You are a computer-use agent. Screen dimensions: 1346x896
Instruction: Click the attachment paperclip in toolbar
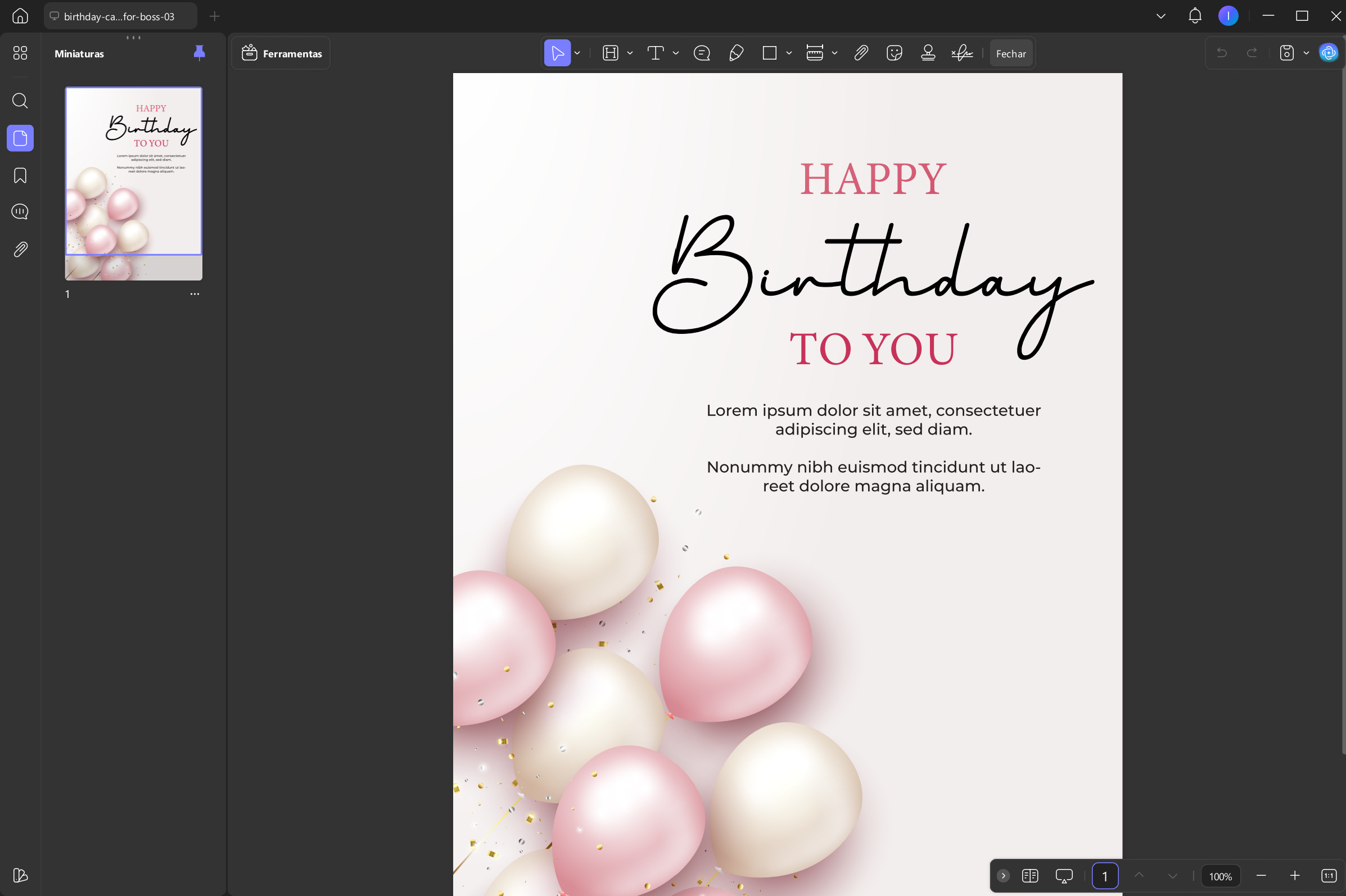(x=861, y=53)
